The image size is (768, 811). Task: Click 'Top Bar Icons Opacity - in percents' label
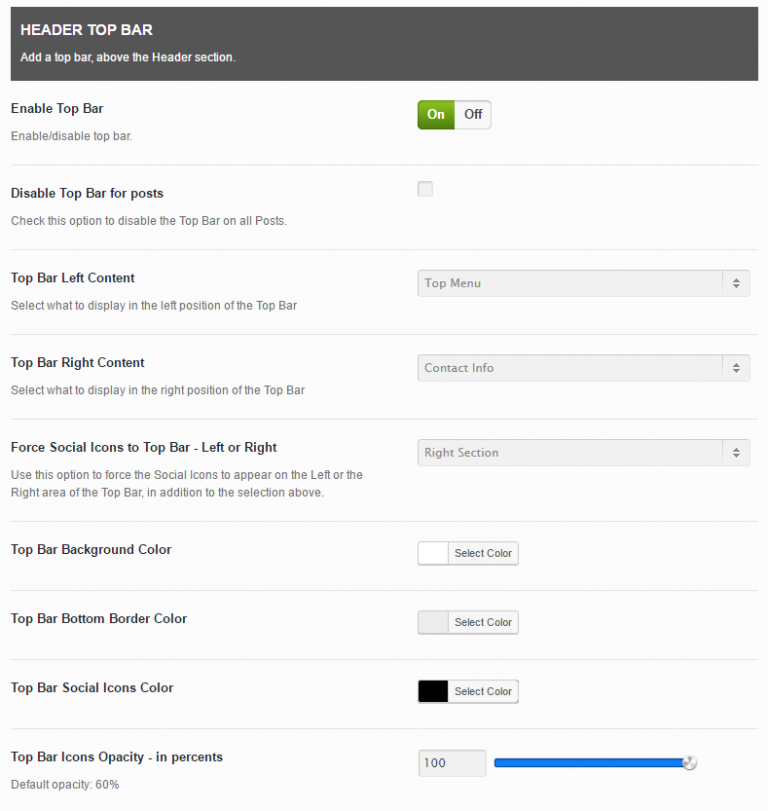coord(117,757)
